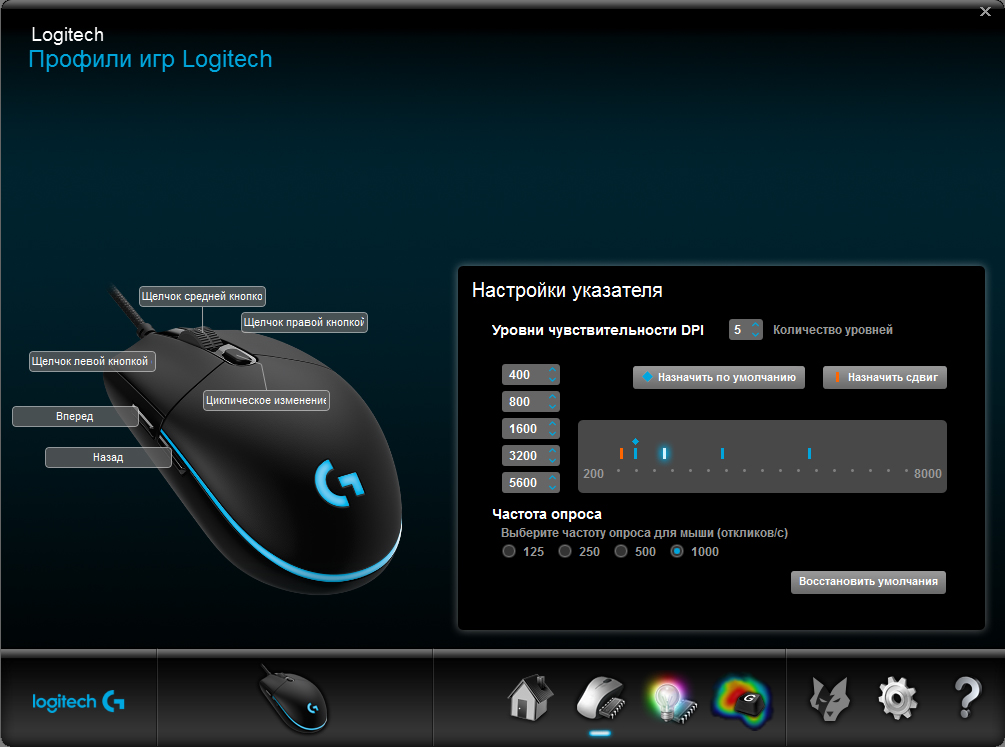
Task: Click the 'Назад' button assignment
Action: click(108, 457)
